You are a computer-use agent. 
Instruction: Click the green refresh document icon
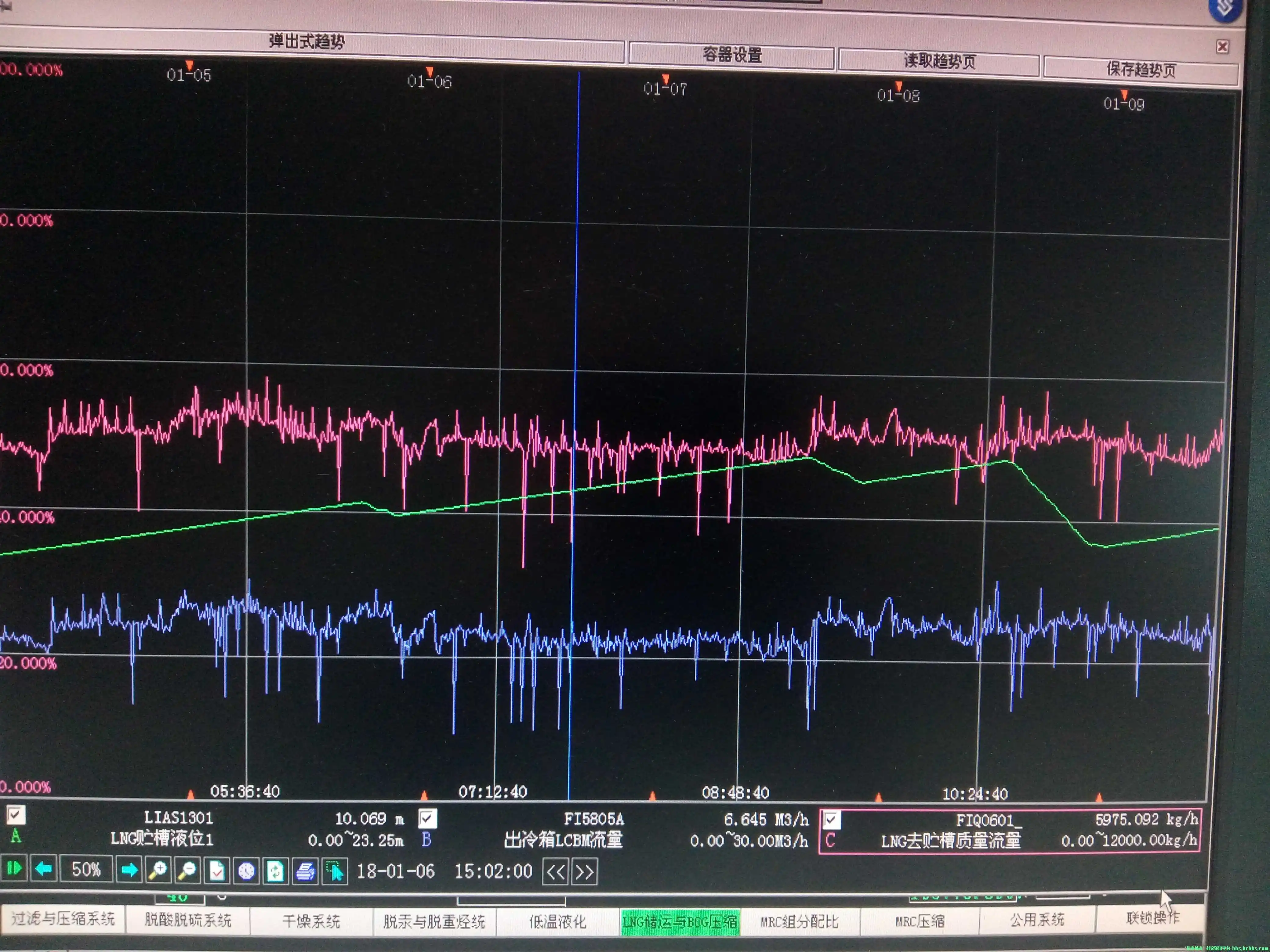point(276,872)
